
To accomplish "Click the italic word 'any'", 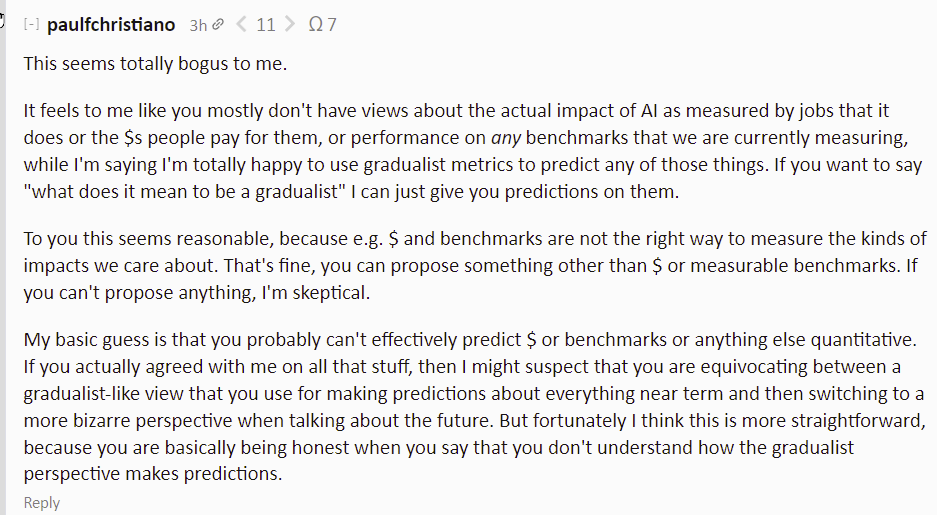I will [x=506, y=137].
